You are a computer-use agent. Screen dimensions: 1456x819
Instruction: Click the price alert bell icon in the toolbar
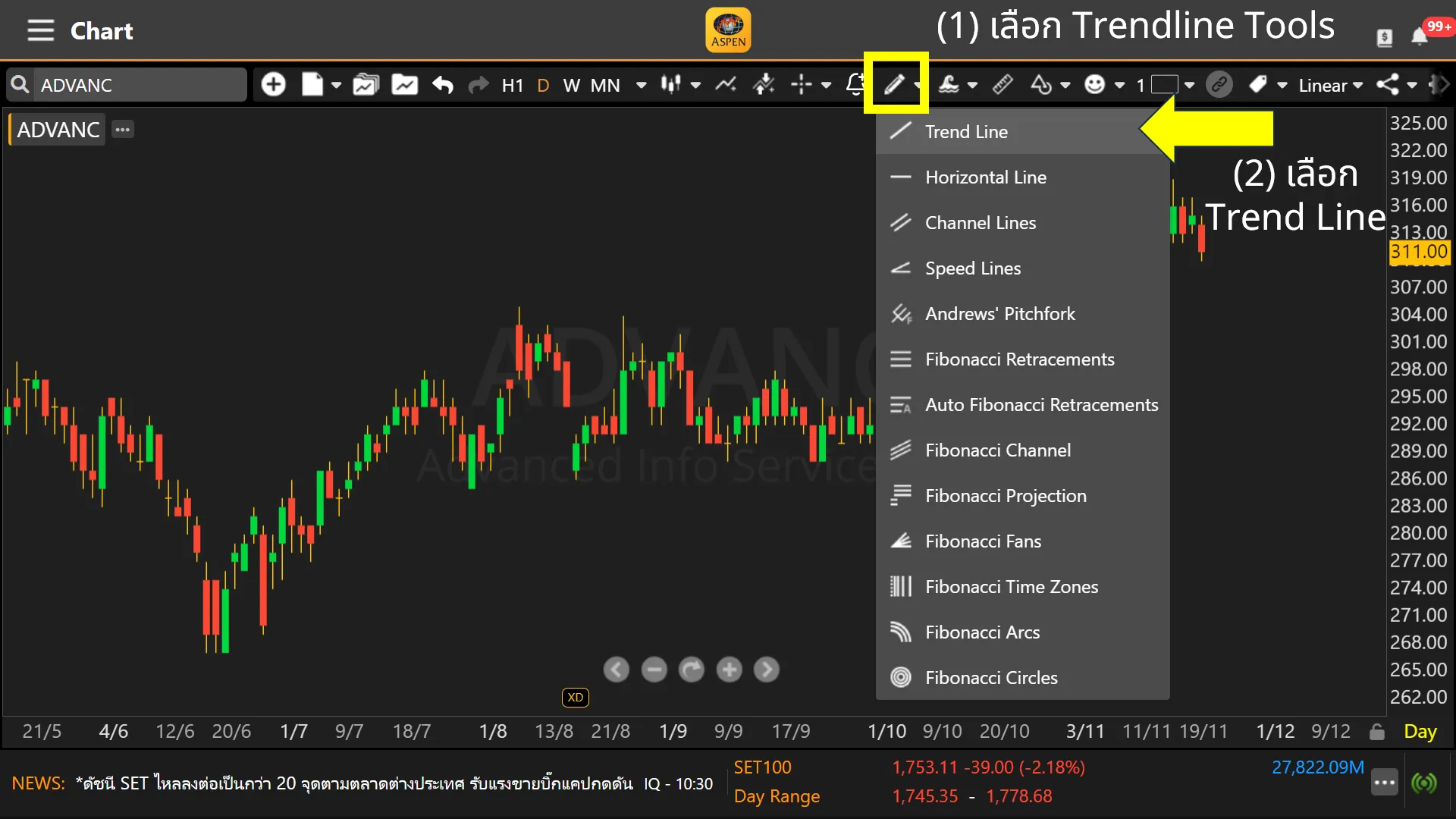click(x=855, y=84)
